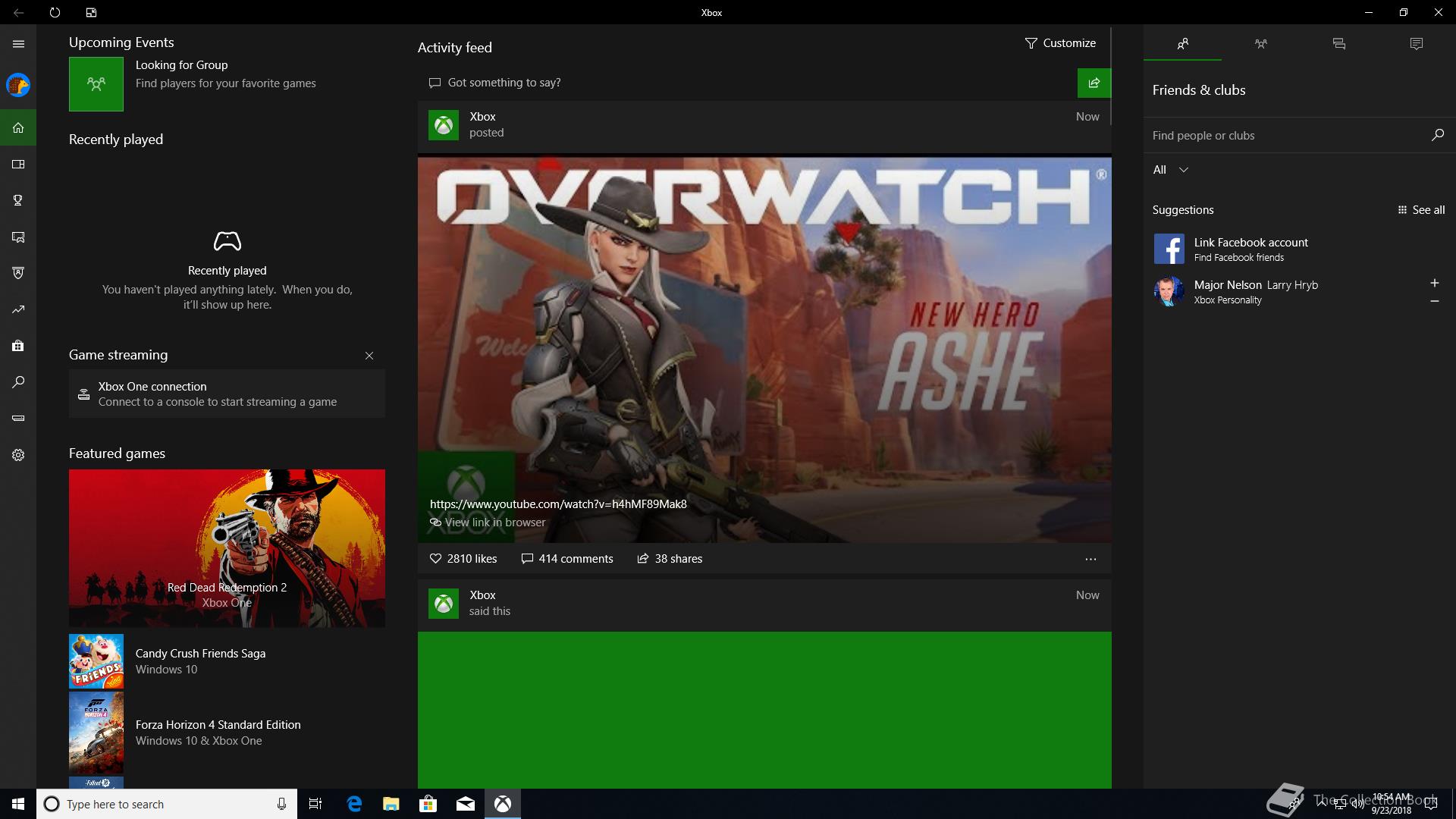Open more options ellipsis on Overwatch post

pos(1090,559)
